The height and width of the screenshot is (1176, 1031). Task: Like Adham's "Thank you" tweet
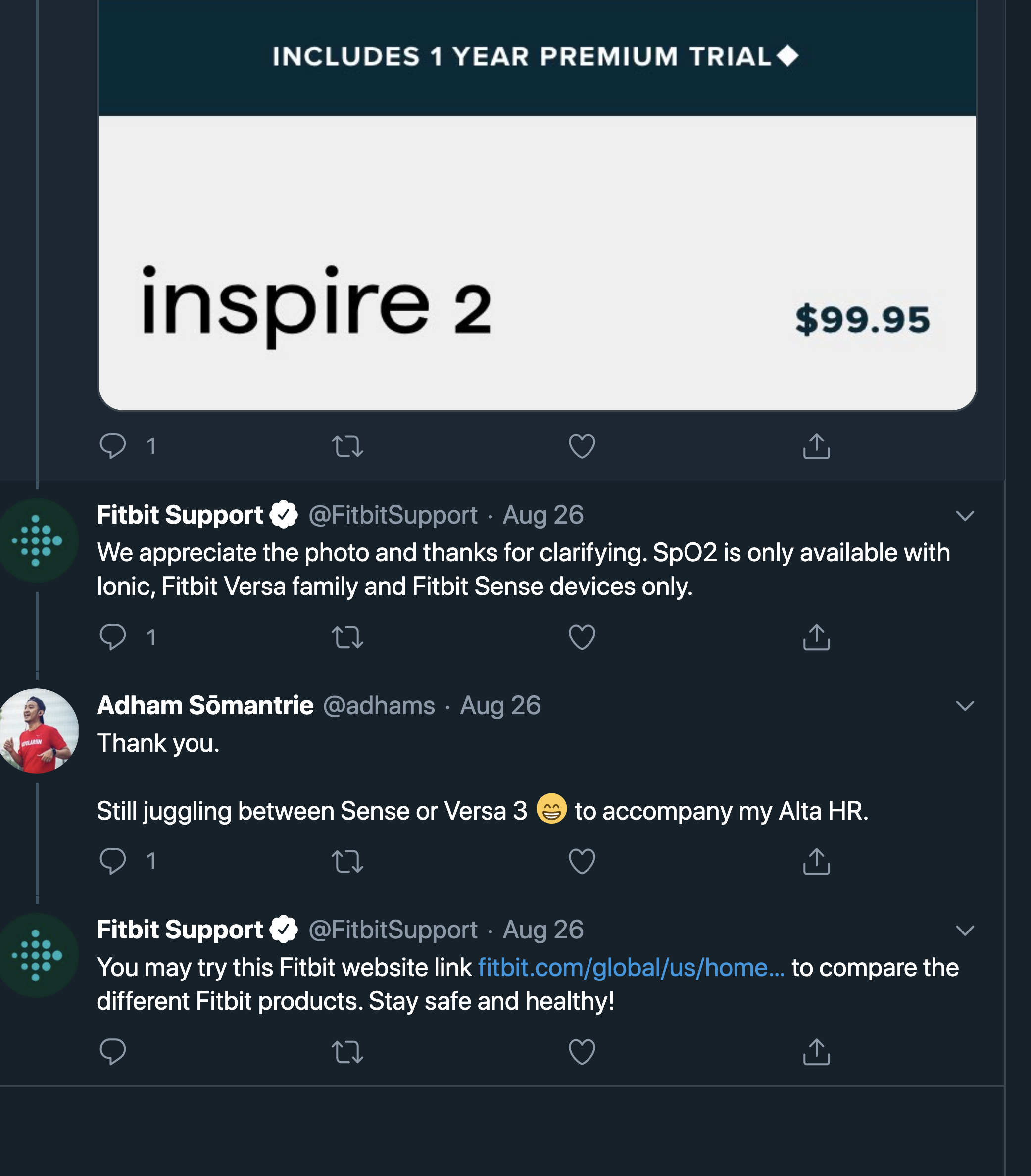(582, 861)
